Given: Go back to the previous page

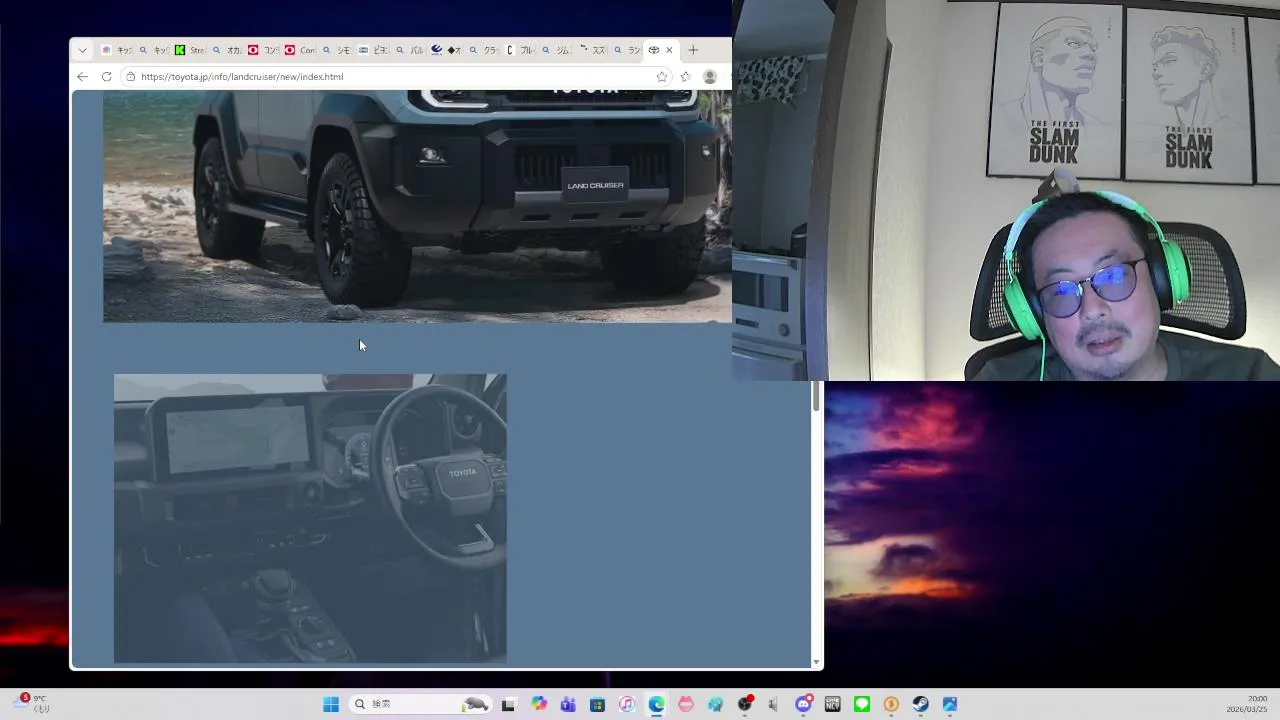Looking at the screenshot, I should [82, 76].
